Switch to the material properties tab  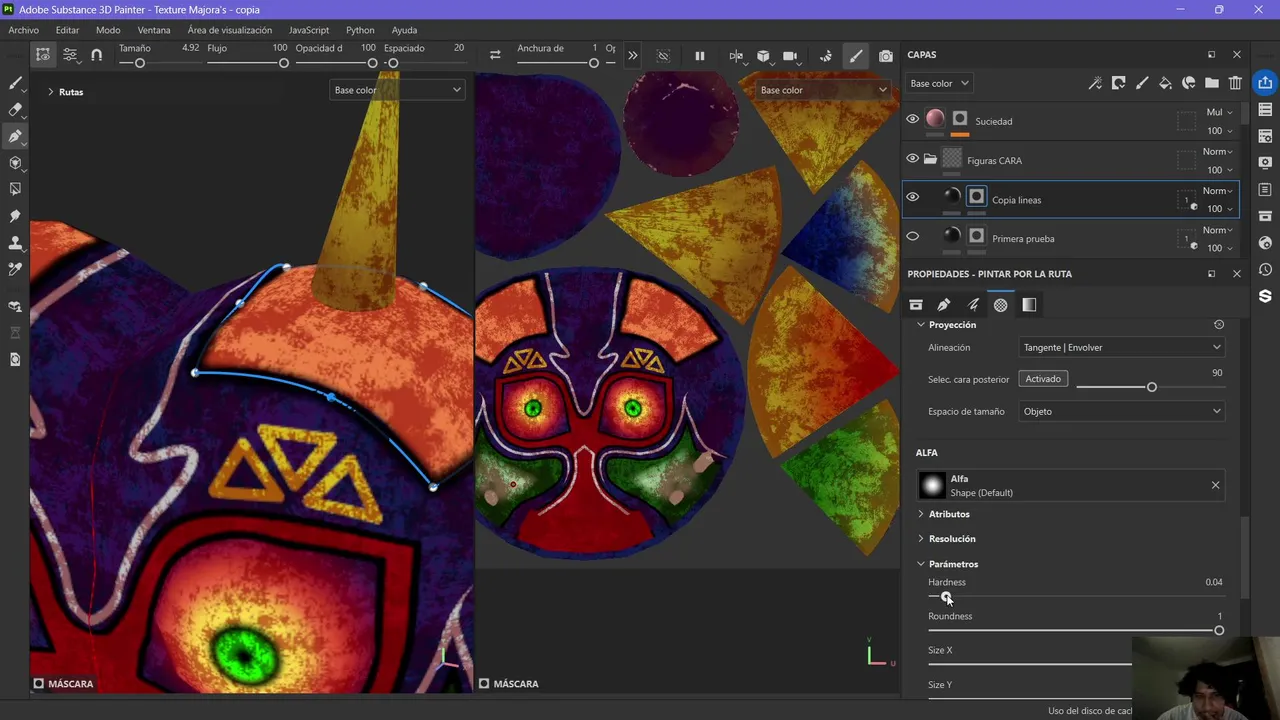click(x=1000, y=305)
